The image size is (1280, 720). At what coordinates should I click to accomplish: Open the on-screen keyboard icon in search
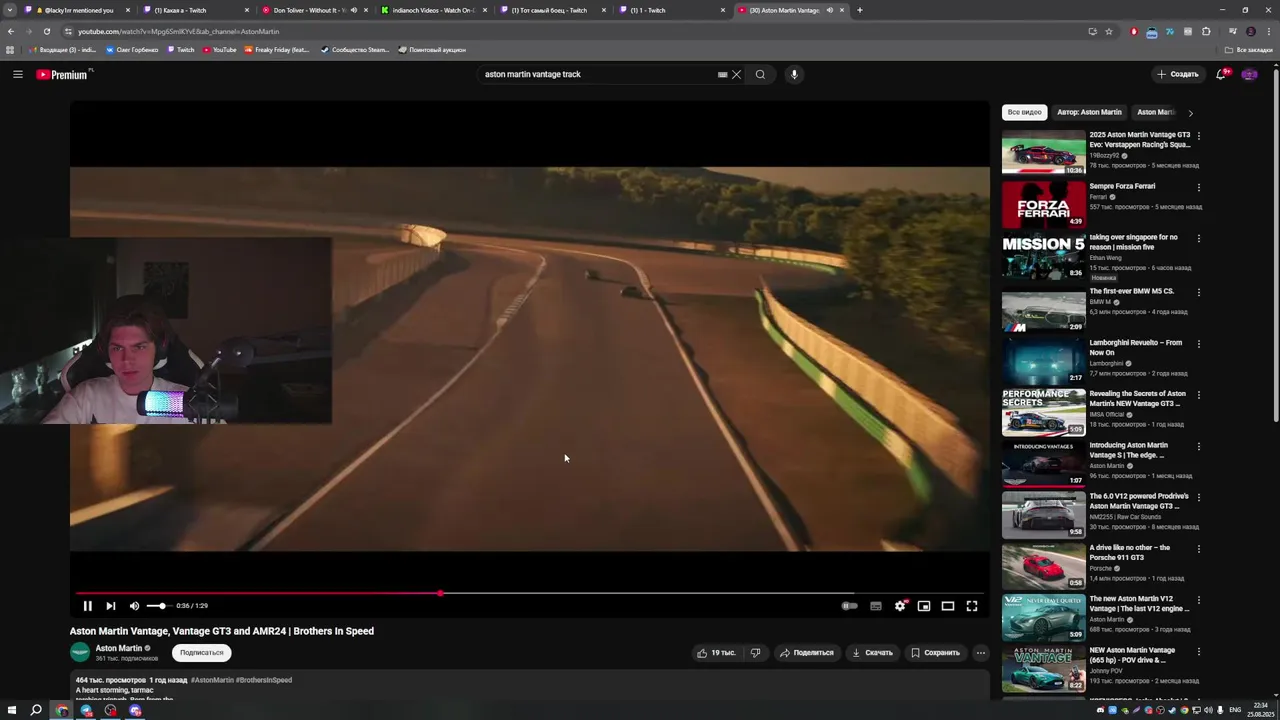(722, 74)
